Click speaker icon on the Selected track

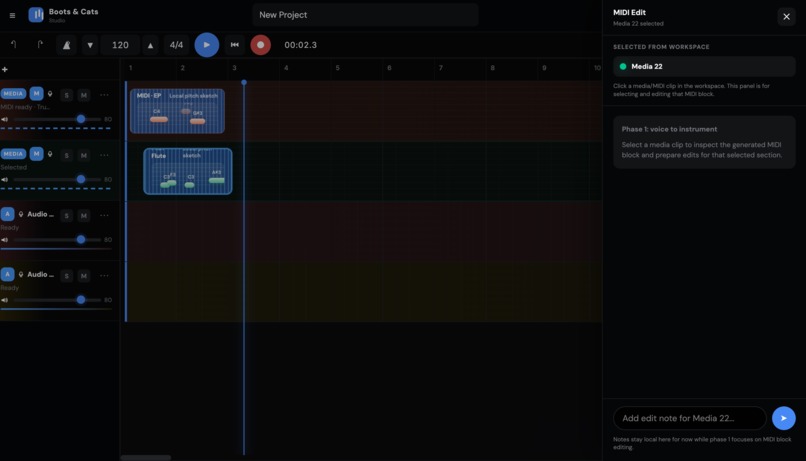[5, 179]
